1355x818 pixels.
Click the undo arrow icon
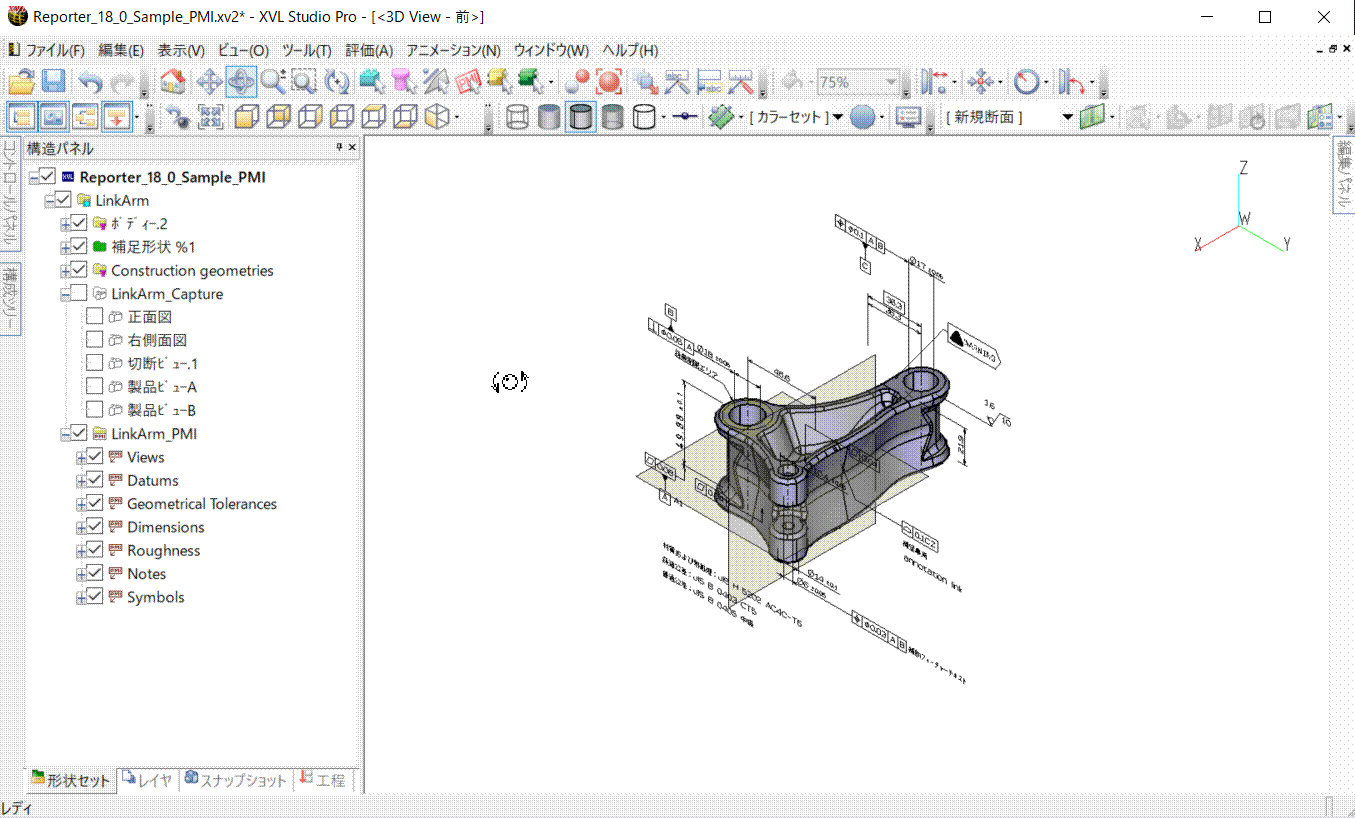91,82
